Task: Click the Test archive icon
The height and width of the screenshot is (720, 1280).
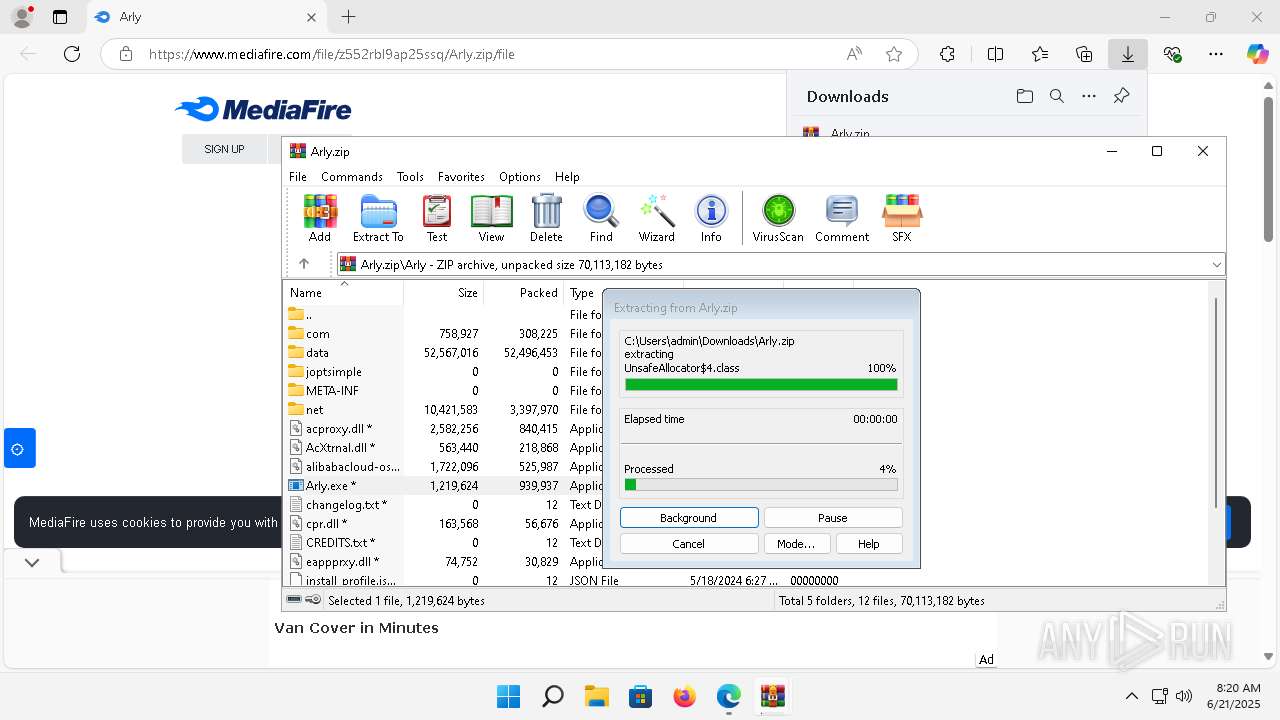Action: tap(437, 219)
